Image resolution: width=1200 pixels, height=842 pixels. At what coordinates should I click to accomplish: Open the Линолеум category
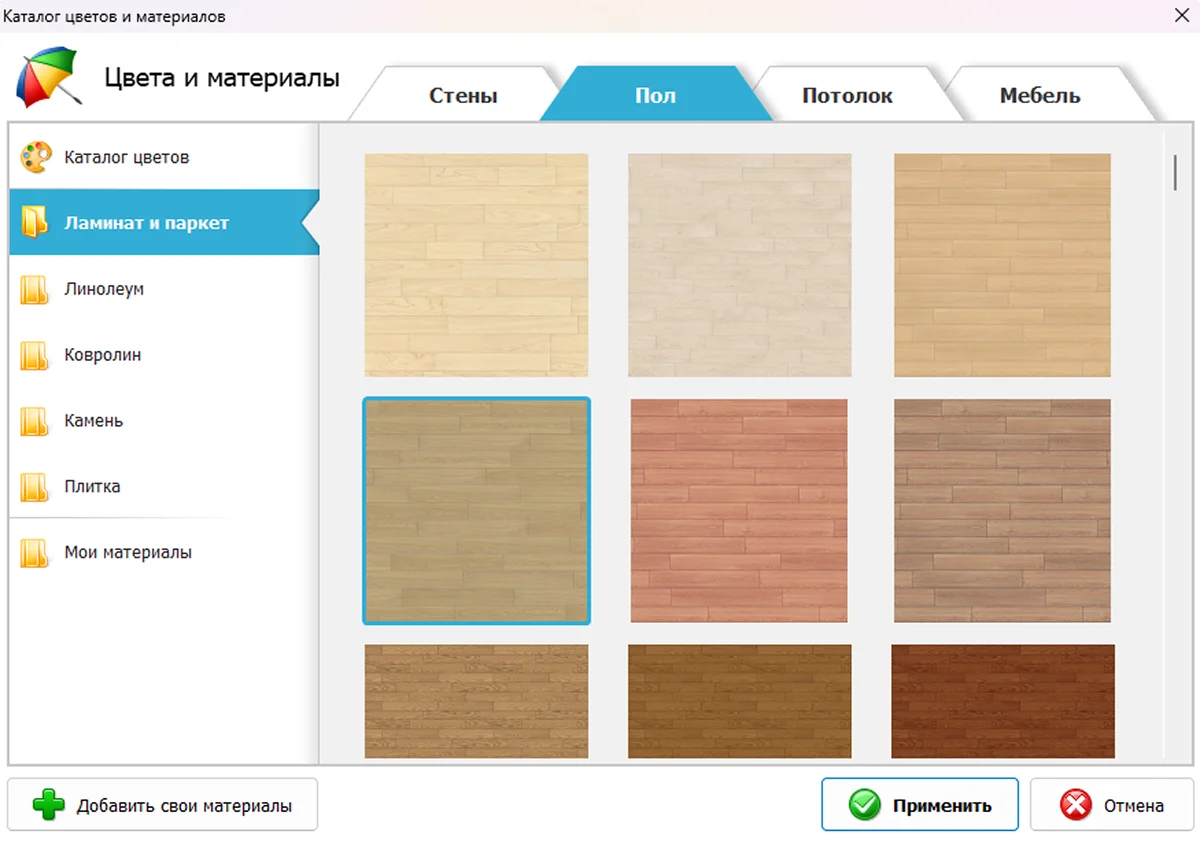[164, 289]
